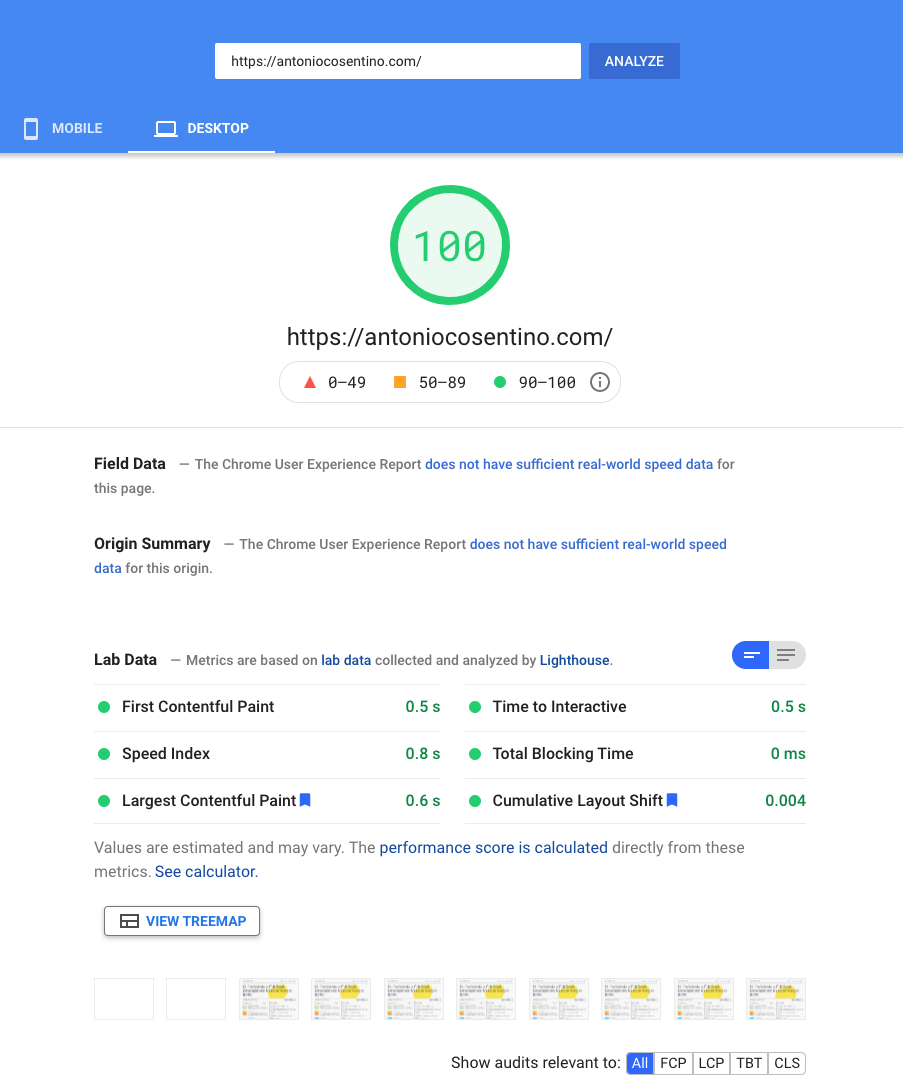Image resolution: width=903 pixels, height=1088 pixels.
Task: Click green status dot for First Contentful Paint
Action: point(104,707)
